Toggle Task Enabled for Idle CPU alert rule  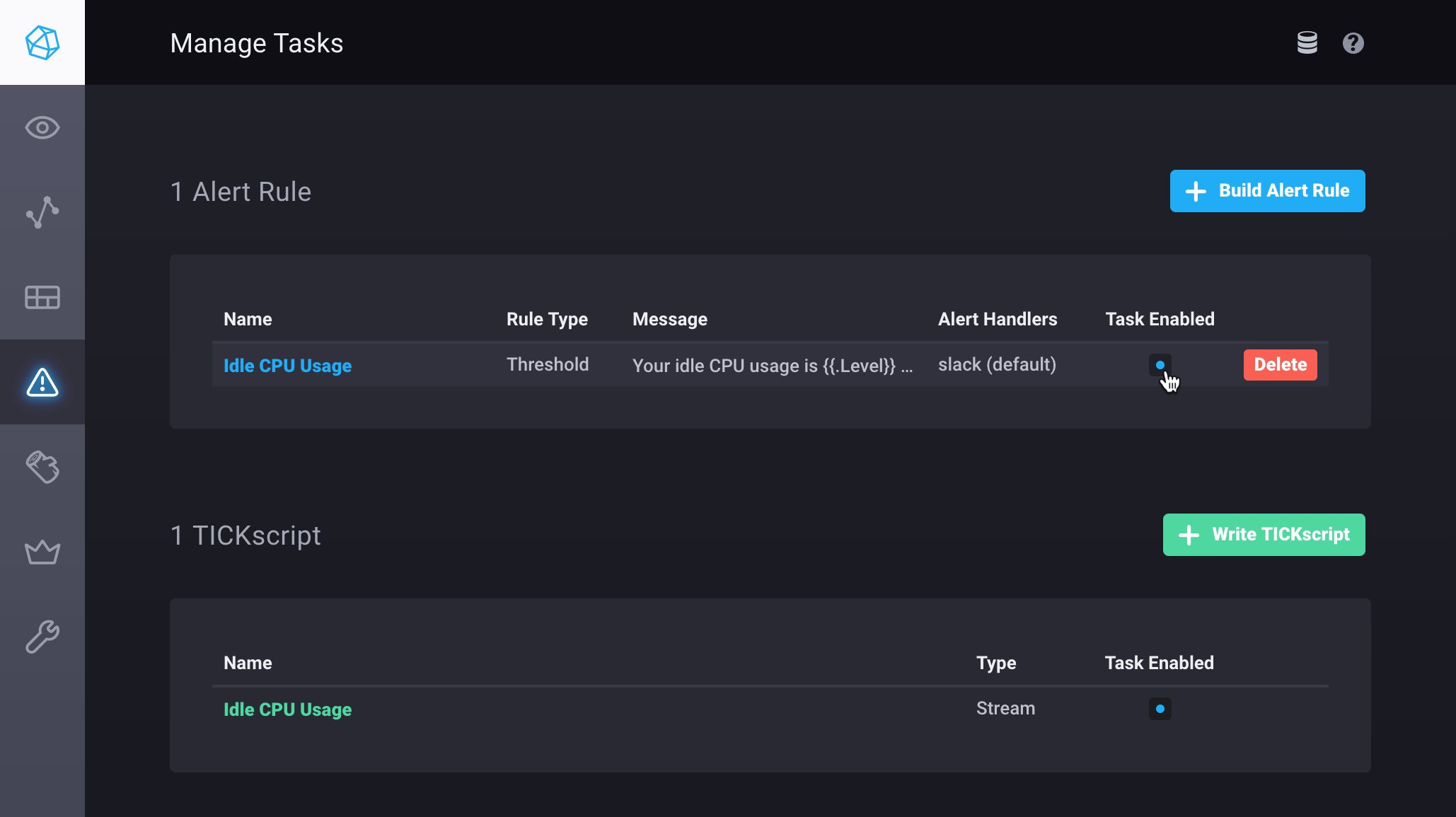1160,365
